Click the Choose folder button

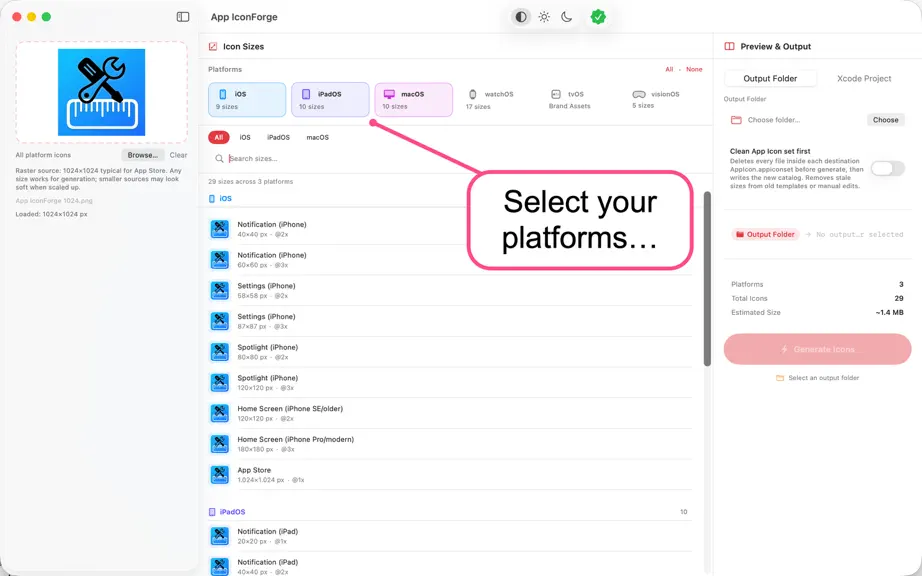pyautogui.click(x=886, y=120)
